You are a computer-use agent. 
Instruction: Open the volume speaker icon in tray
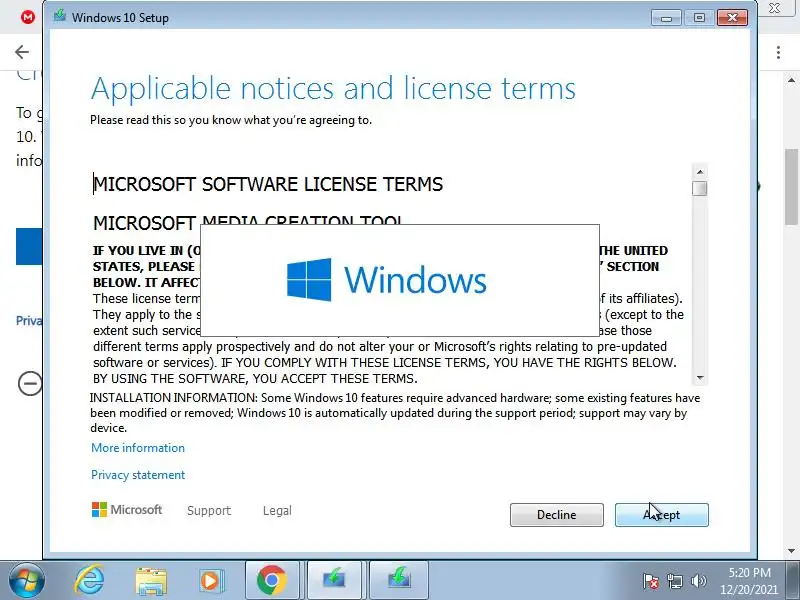(x=698, y=581)
